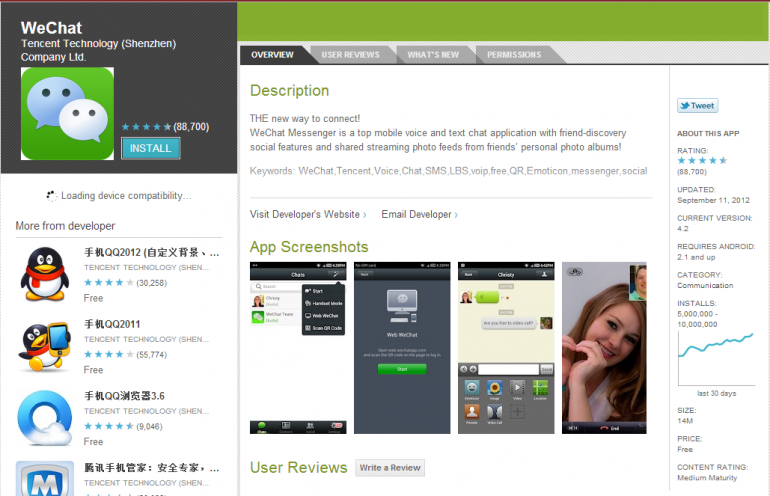
Task: Go to the Overview tab
Action: pos(272,55)
